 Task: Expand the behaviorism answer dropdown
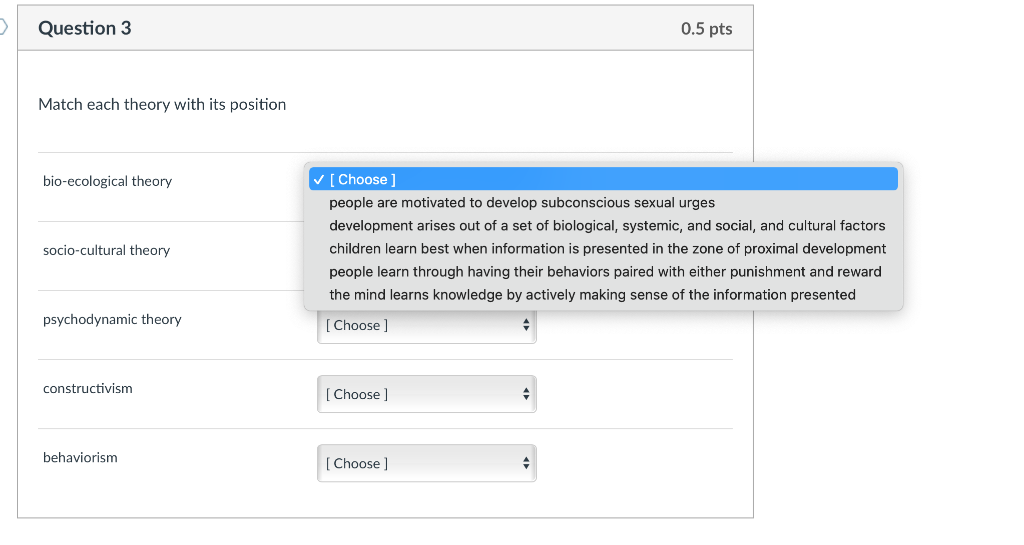426,463
